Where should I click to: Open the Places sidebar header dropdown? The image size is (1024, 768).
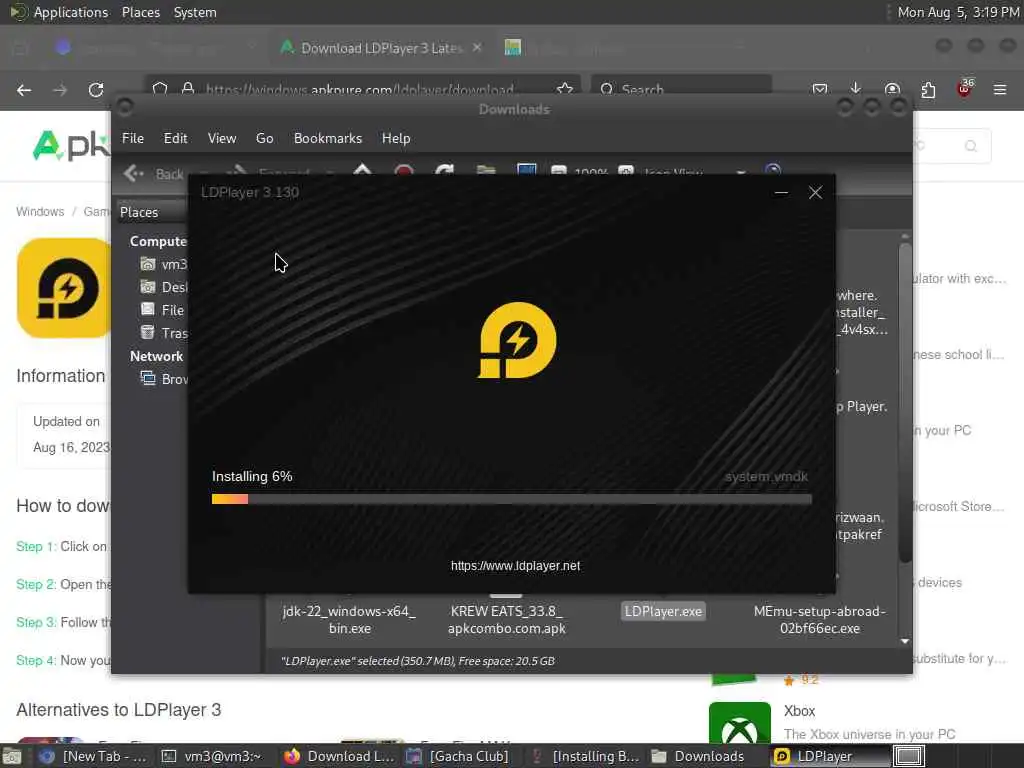[152, 212]
